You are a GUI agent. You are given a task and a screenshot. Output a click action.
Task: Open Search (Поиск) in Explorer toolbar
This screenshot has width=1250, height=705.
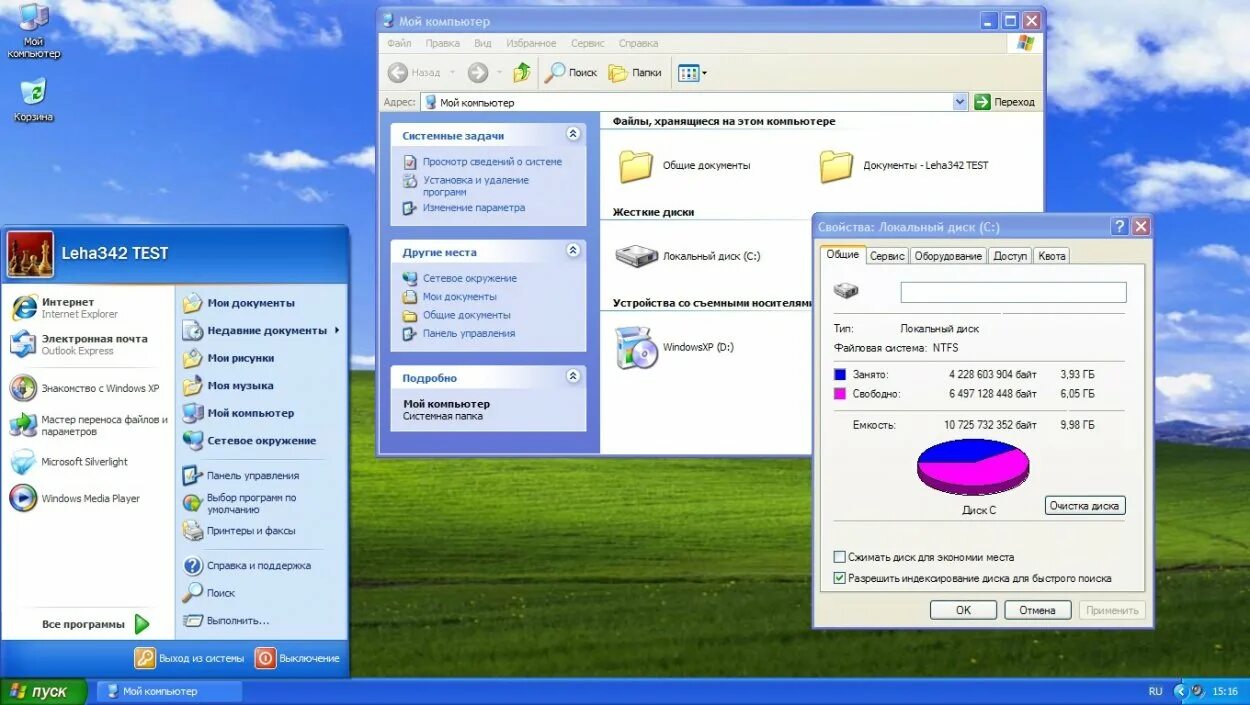(571, 72)
